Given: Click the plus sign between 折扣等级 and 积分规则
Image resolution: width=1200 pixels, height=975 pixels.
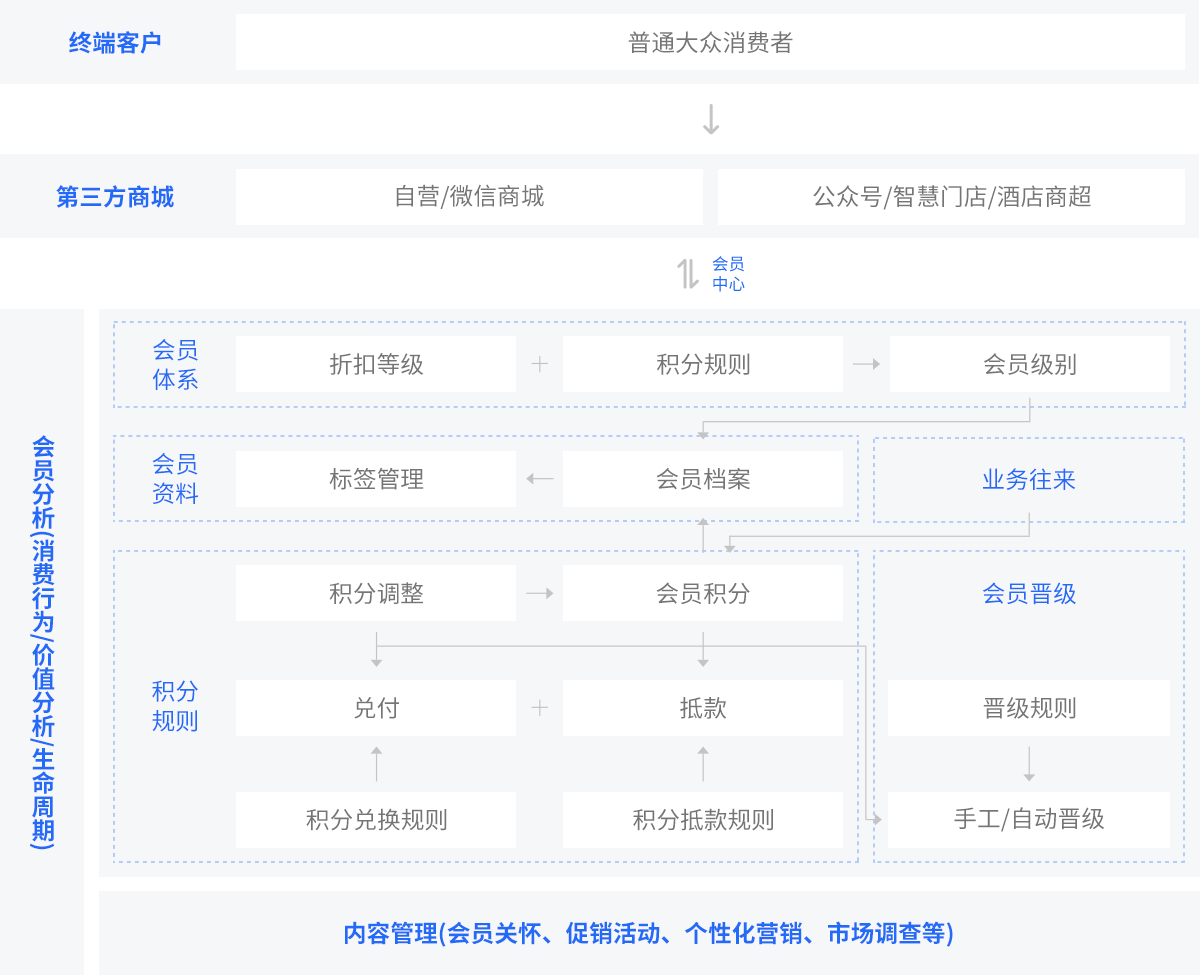Looking at the screenshot, I should [x=540, y=364].
